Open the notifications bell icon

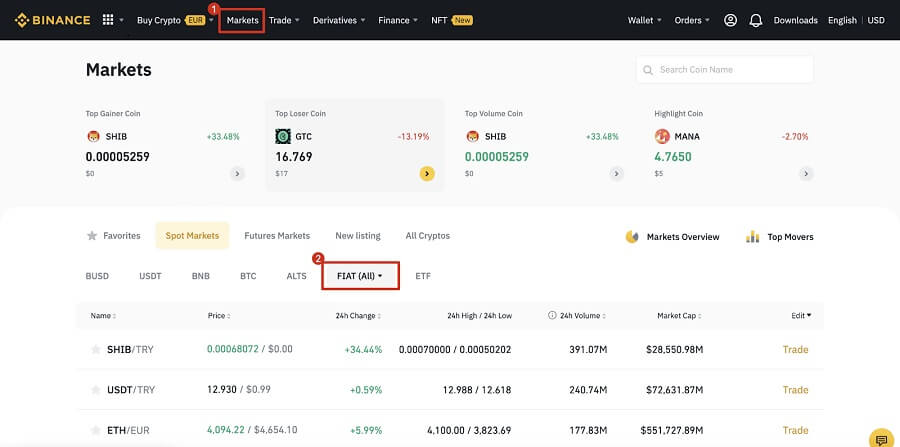tap(756, 20)
